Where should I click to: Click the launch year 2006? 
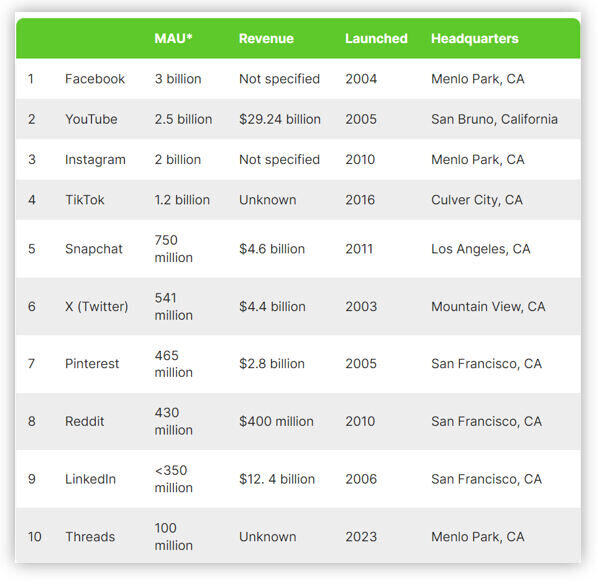coord(361,479)
